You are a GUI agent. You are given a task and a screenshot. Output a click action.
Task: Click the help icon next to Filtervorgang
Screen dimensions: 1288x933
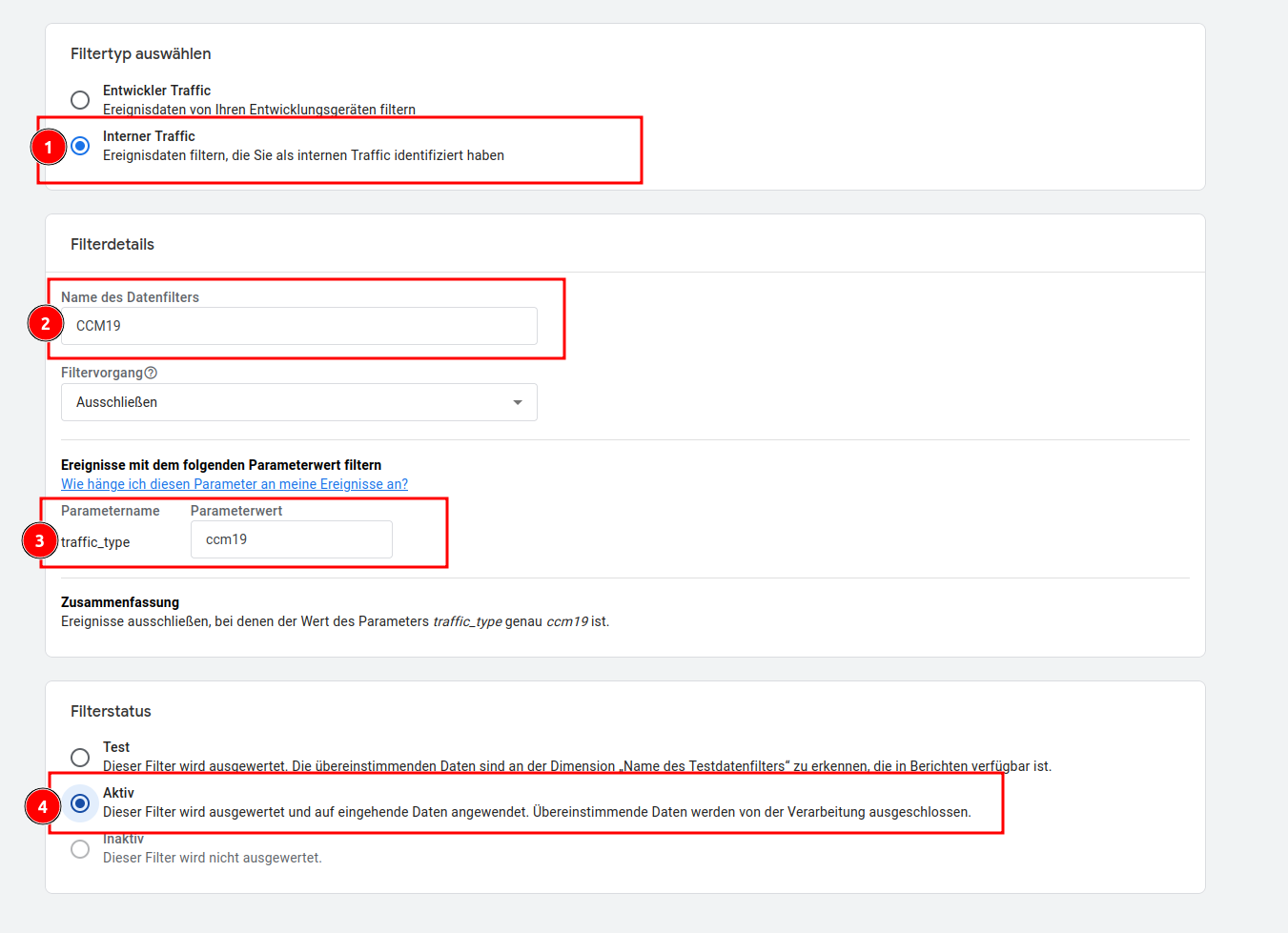click(x=151, y=373)
